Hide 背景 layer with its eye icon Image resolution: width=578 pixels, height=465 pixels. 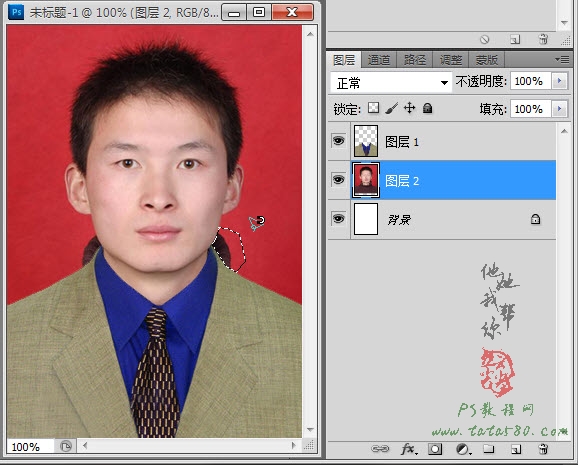[338, 219]
